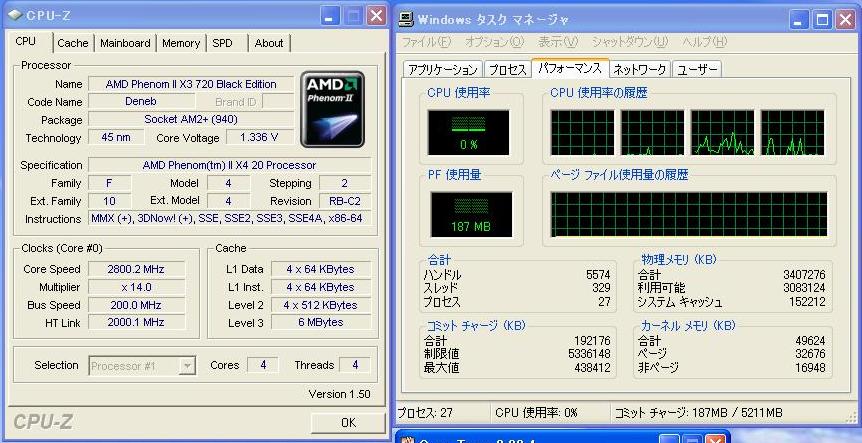862x443 pixels.
Task: Click the first CPU usage history graph
Action: coord(583,132)
